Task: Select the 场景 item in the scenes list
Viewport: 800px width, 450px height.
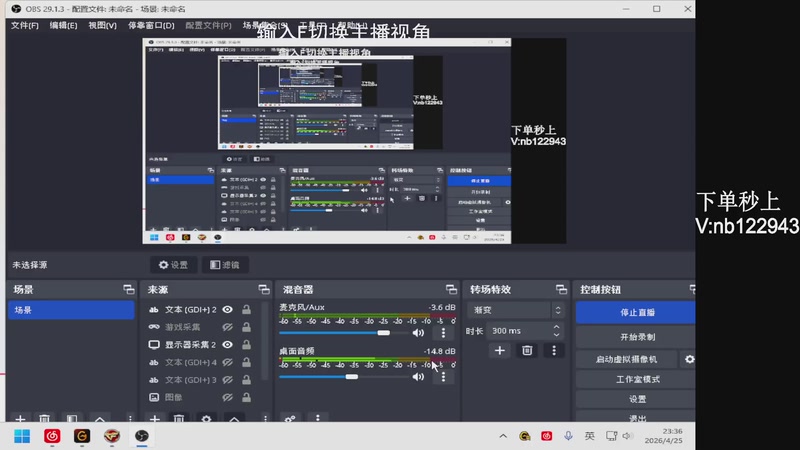Action: click(x=71, y=310)
